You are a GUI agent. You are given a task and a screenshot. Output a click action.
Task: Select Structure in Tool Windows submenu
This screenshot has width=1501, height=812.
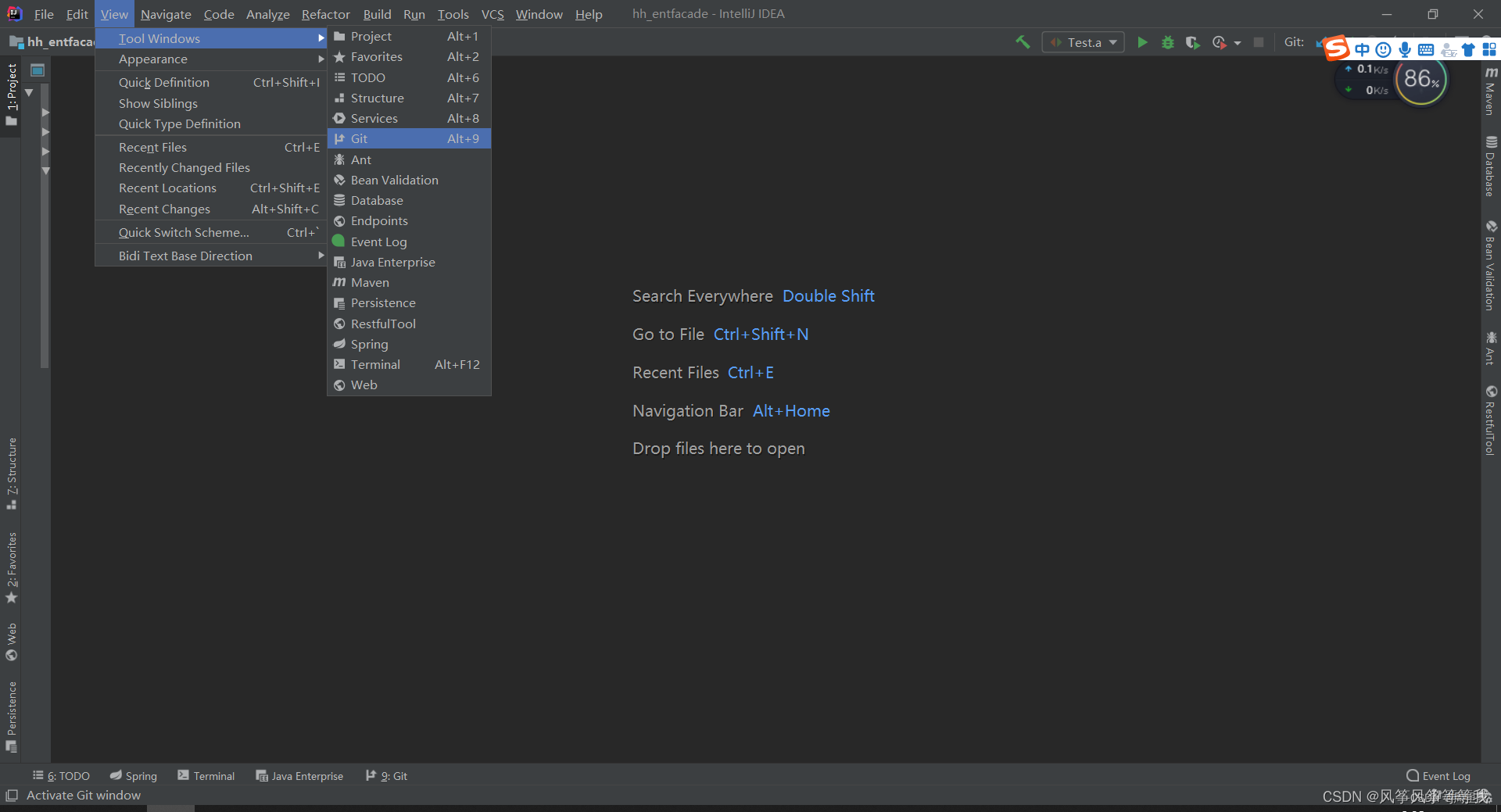409,98
